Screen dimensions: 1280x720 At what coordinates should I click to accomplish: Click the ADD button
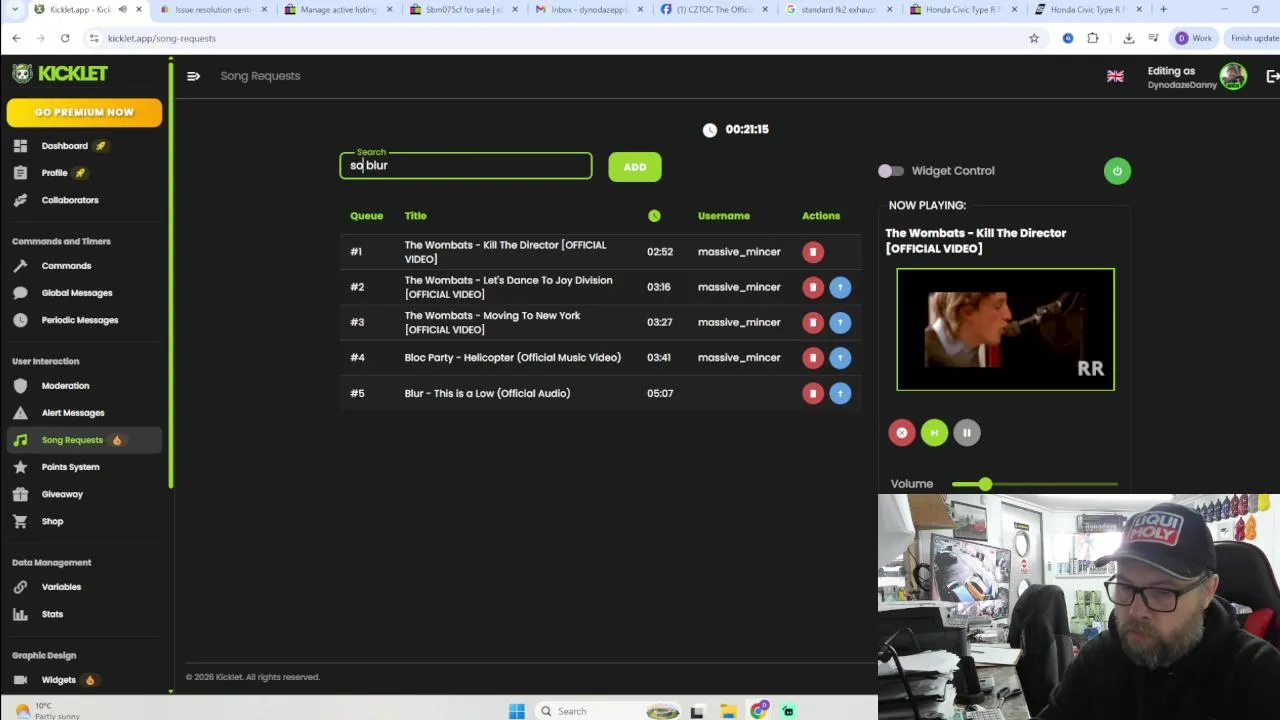click(635, 167)
